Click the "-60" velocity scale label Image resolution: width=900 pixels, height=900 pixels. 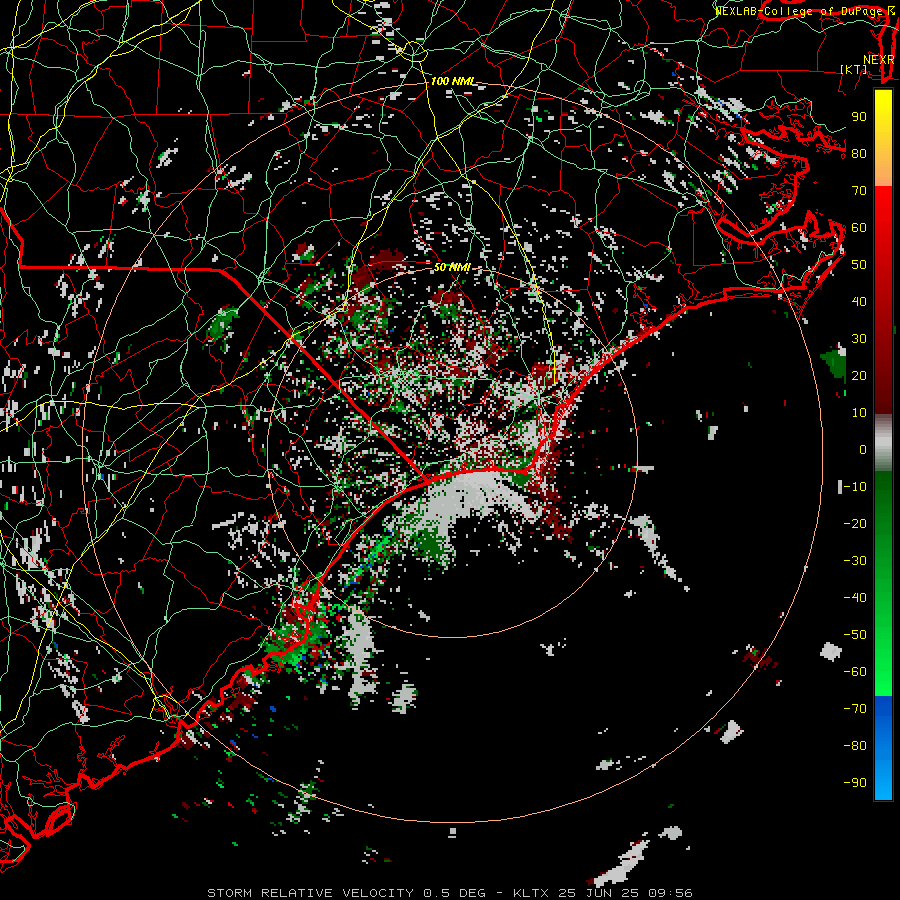coord(855,672)
